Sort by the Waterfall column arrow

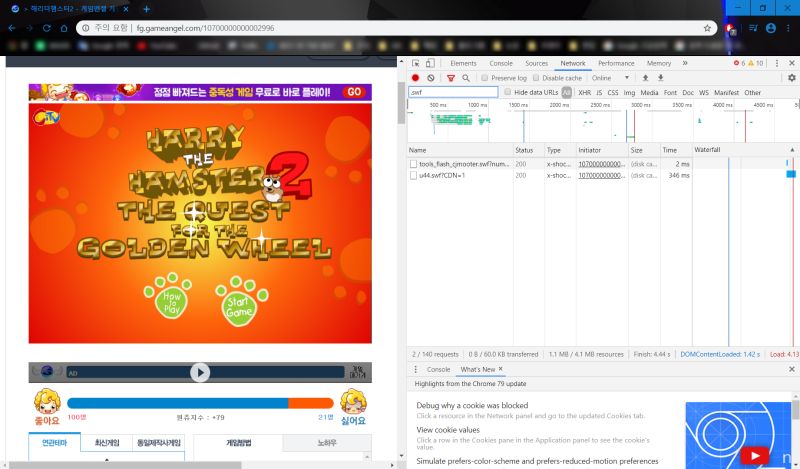click(792, 150)
